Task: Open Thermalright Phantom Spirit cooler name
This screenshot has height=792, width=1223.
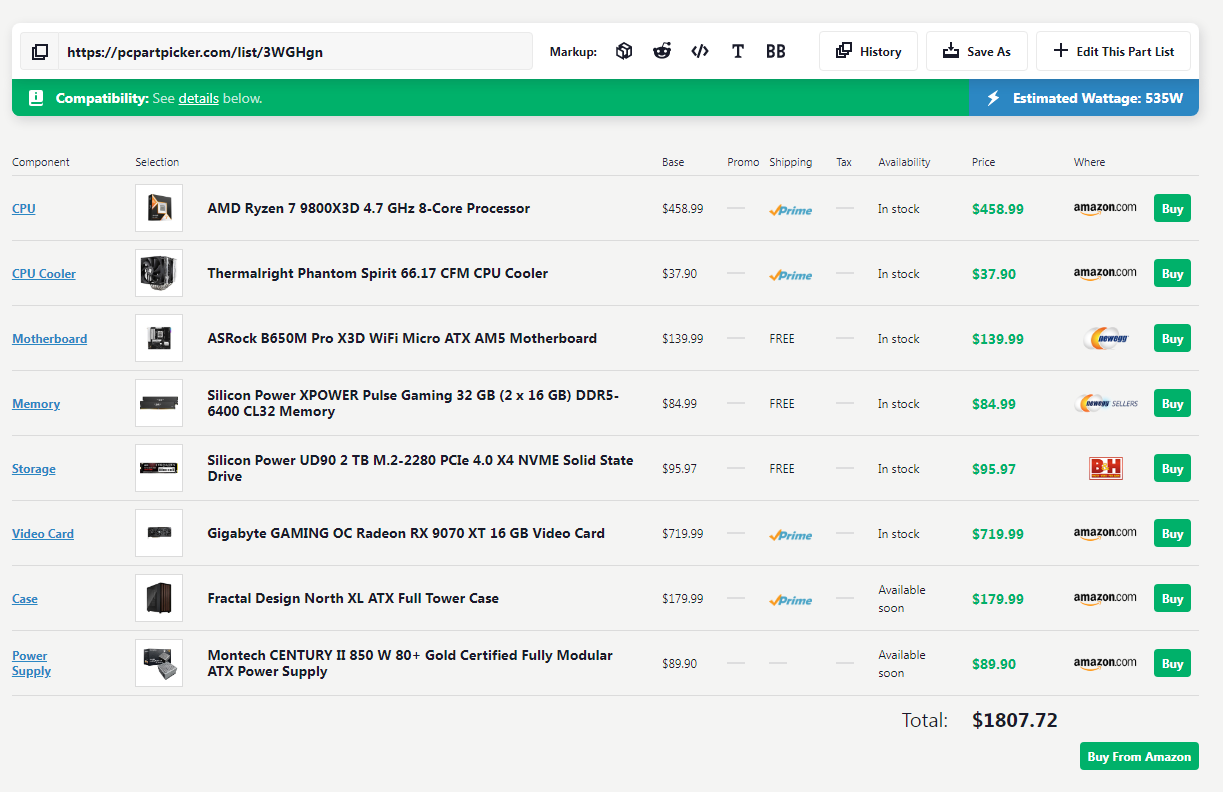Action: point(378,273)
